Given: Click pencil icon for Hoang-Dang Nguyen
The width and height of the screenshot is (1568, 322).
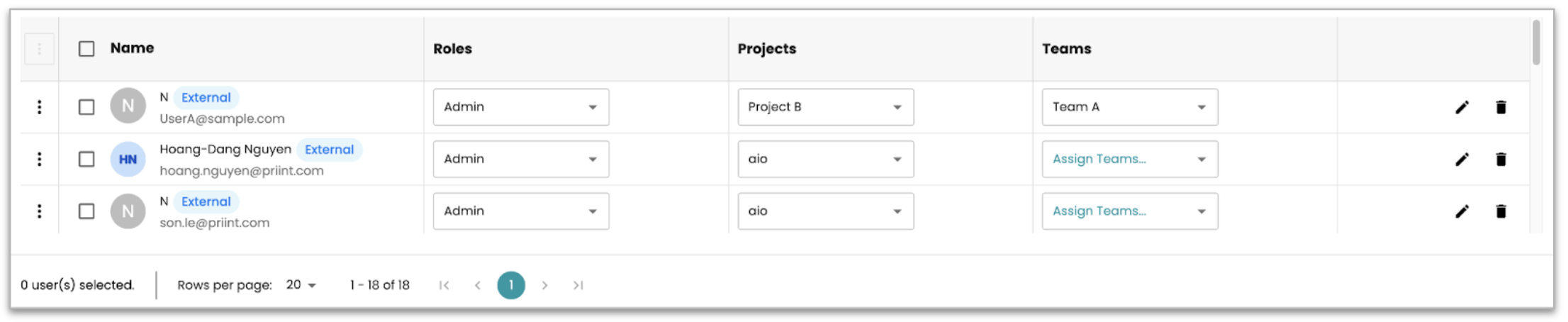Looking at the screenshot, I should (1462, 160).
